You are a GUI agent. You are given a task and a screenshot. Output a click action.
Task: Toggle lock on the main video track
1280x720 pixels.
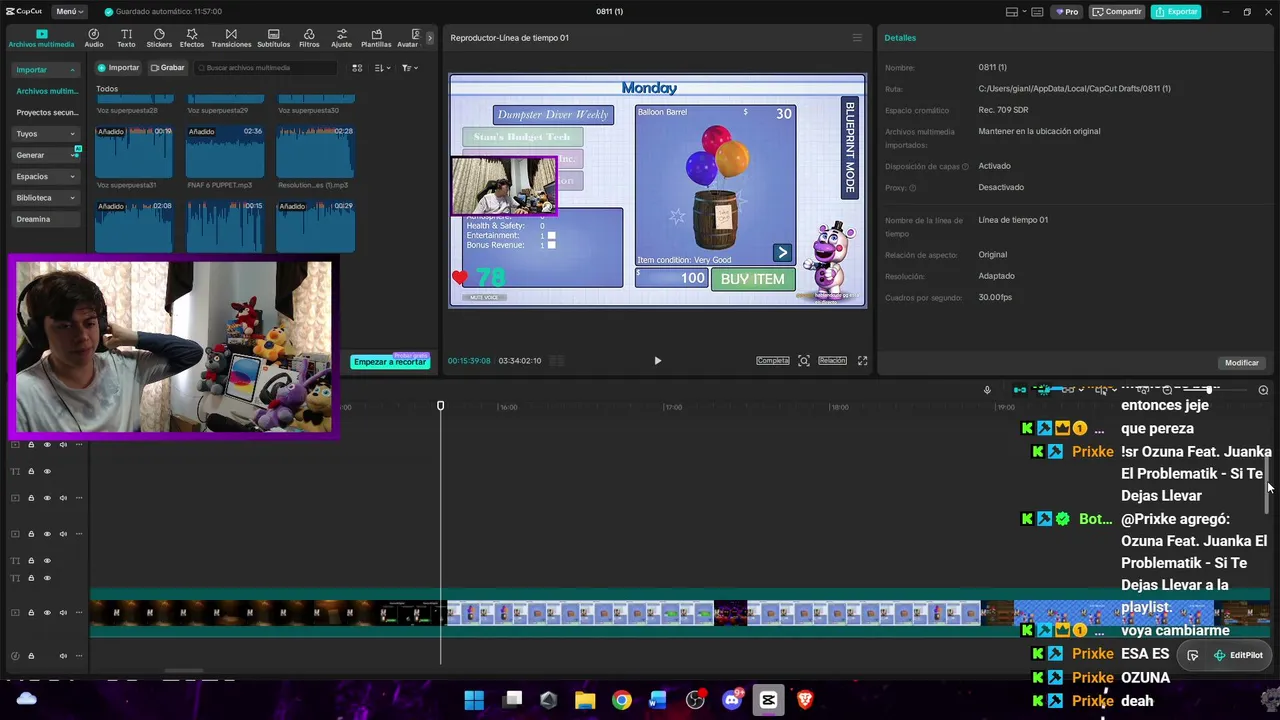[x=31, y=613]
